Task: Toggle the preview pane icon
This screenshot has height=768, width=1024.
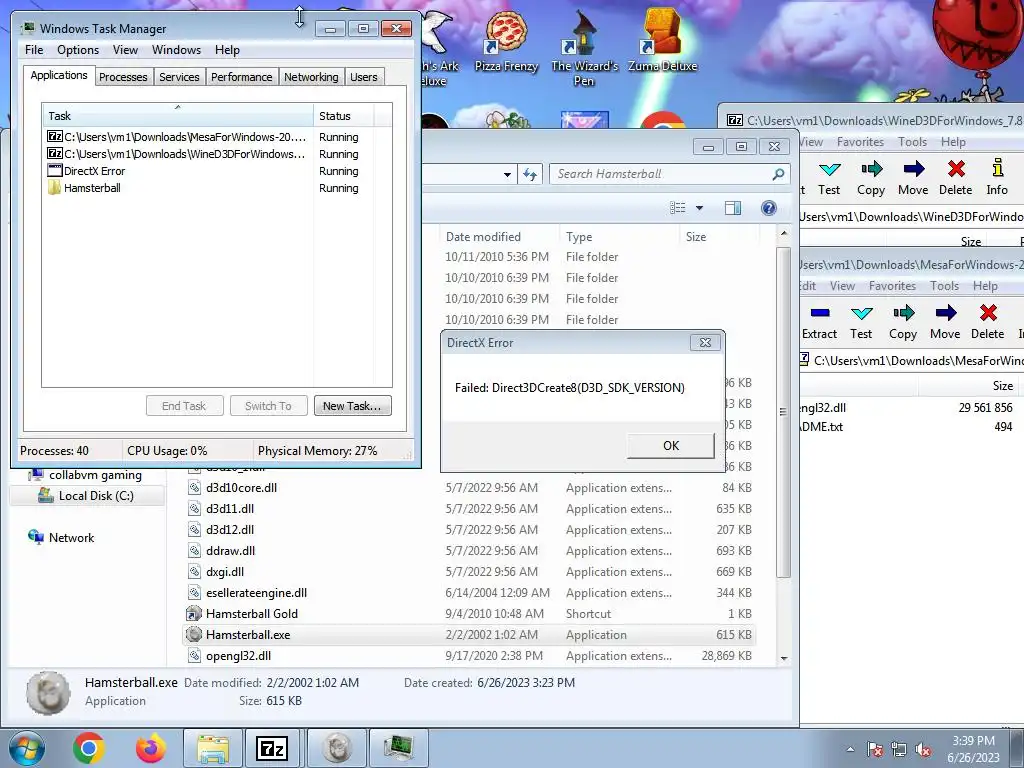Action: tap(733, 208)
